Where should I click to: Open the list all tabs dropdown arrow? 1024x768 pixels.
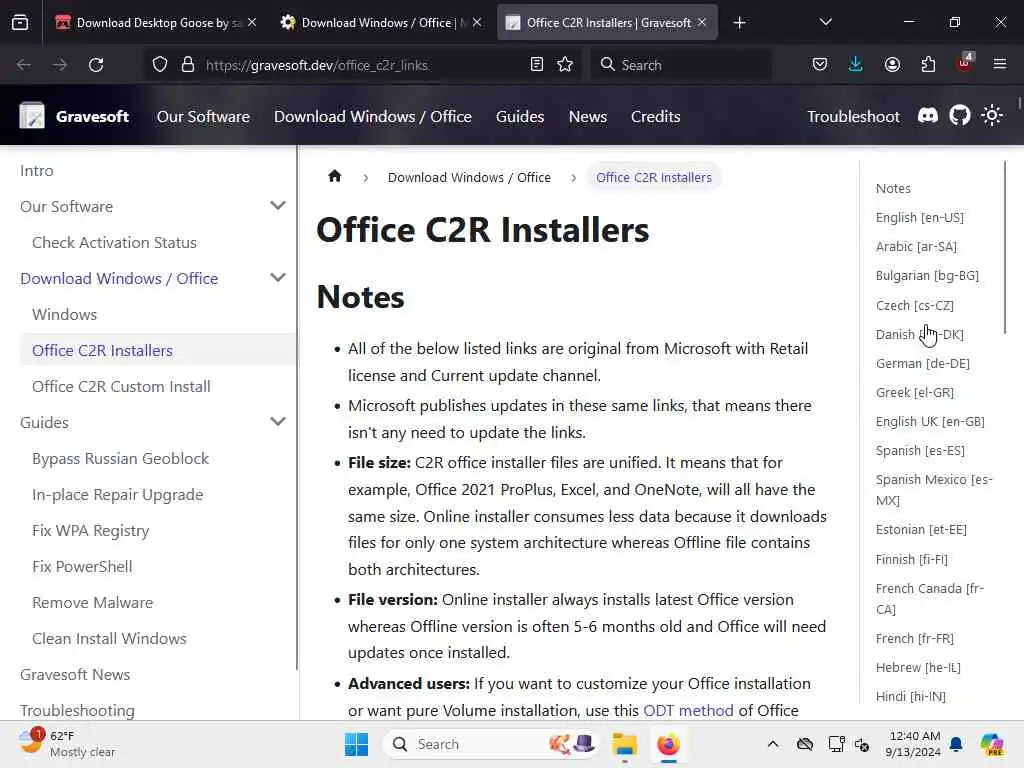(x=825, y=23)
